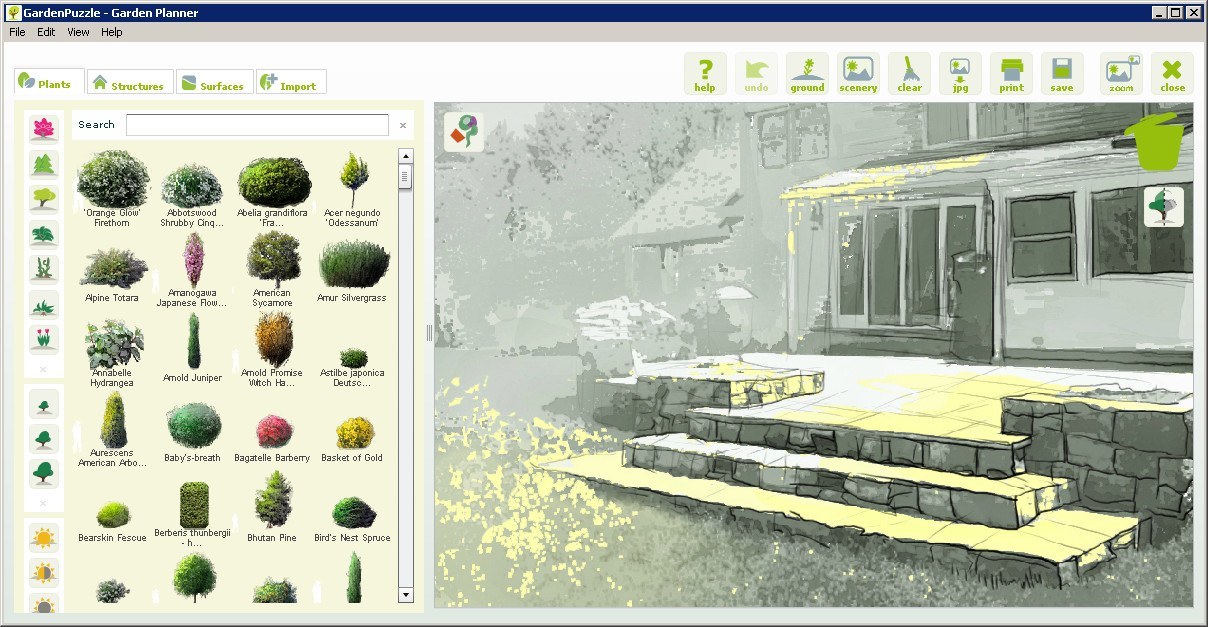Viewport: 1208px width, 627px height.
Task: Clear the search with the x button
Action: tap(403, 126)
